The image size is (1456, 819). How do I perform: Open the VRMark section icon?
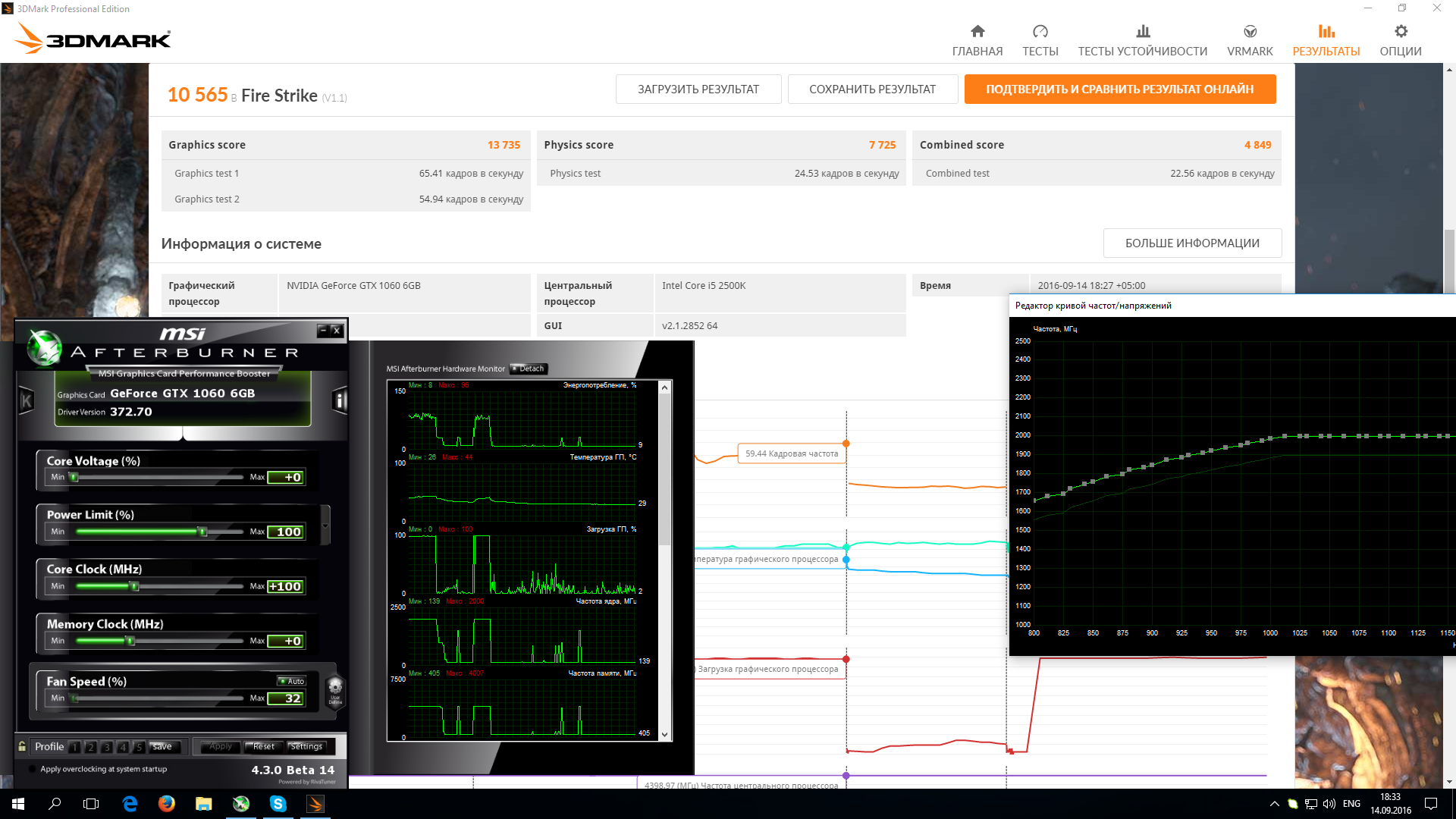click(x=1250, y=31)
